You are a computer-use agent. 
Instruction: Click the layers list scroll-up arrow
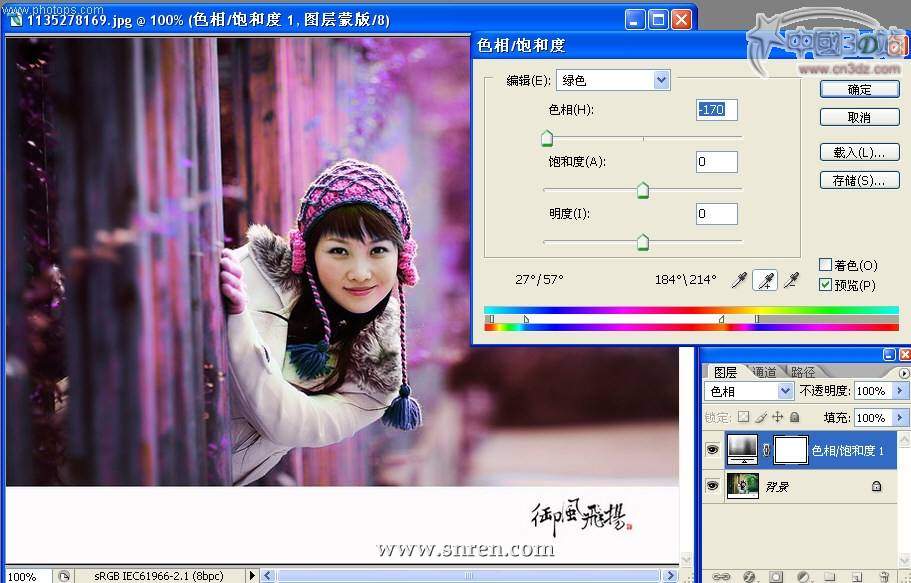point(904,439)
